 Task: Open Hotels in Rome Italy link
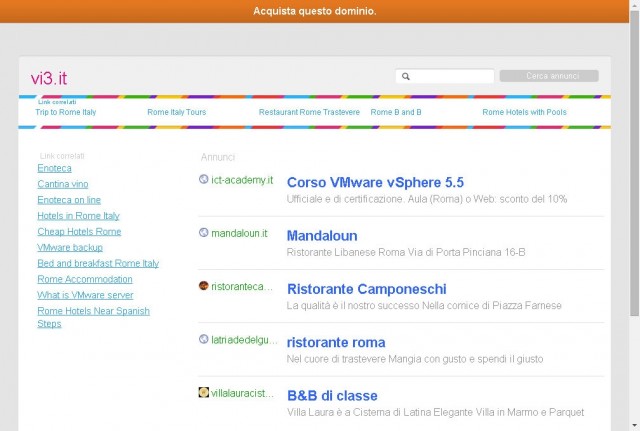pyautogui.click(x=78, y=216)
